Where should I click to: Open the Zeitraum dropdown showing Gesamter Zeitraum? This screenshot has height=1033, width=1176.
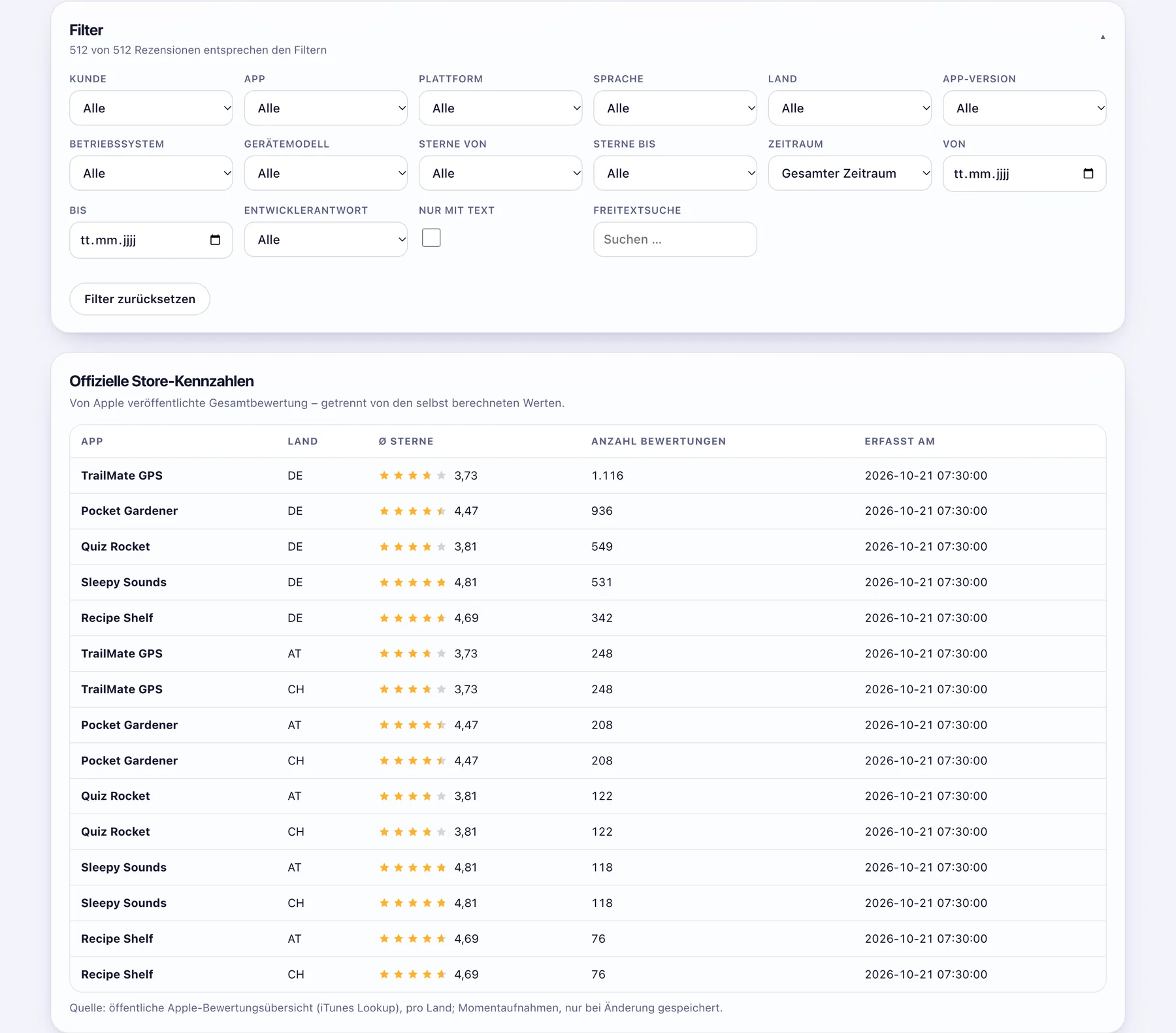[849, 173]
